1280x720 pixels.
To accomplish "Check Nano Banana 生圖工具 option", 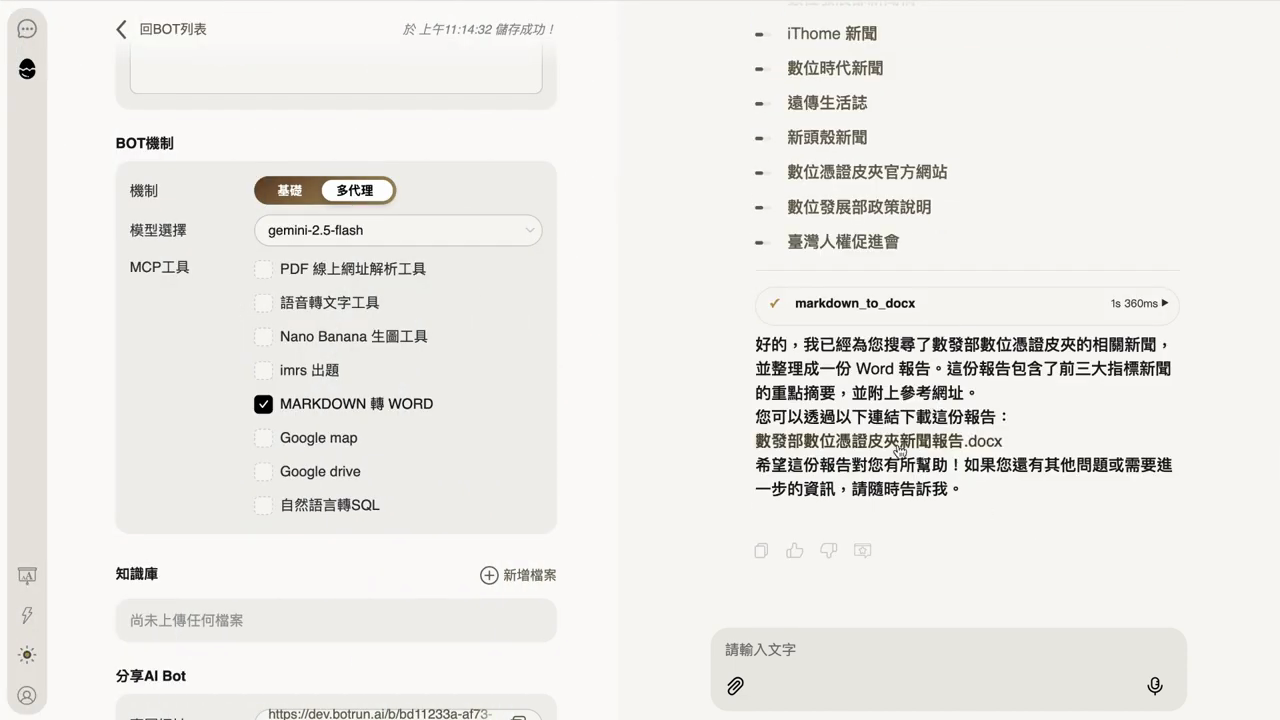I will (x=263, y=337).
